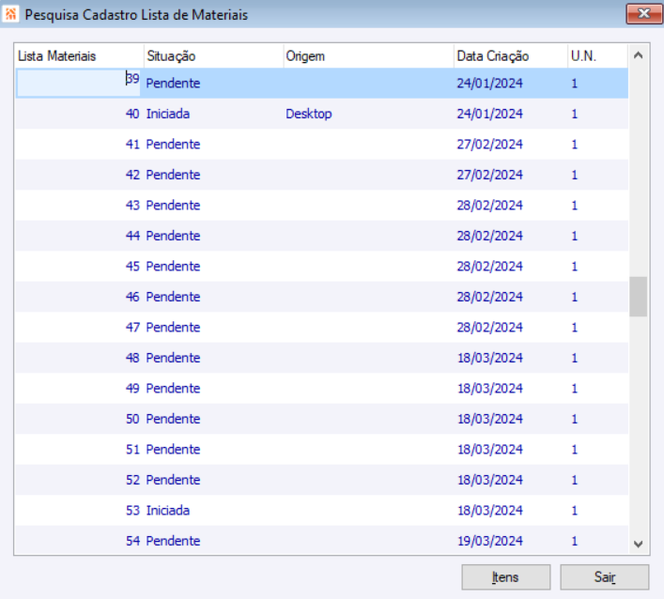Screen dimensions: 664x599
Task: Select list number 43
Action: [132, 205]
